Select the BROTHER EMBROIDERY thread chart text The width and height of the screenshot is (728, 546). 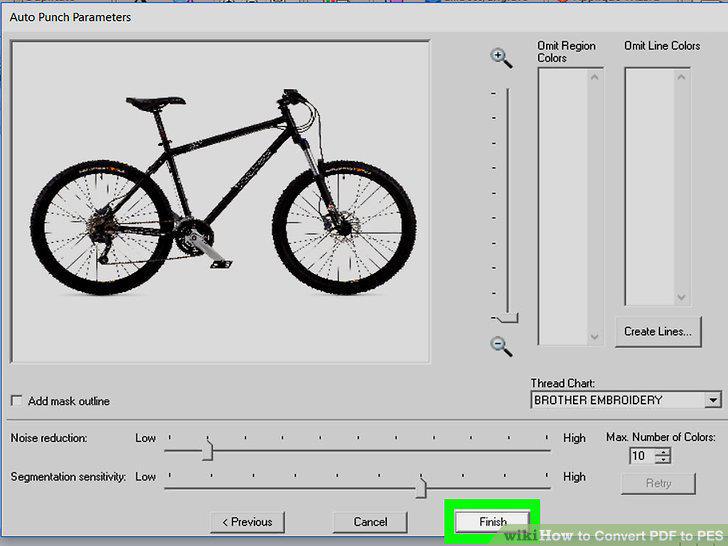pyautogui.click(x=598, y=400)
